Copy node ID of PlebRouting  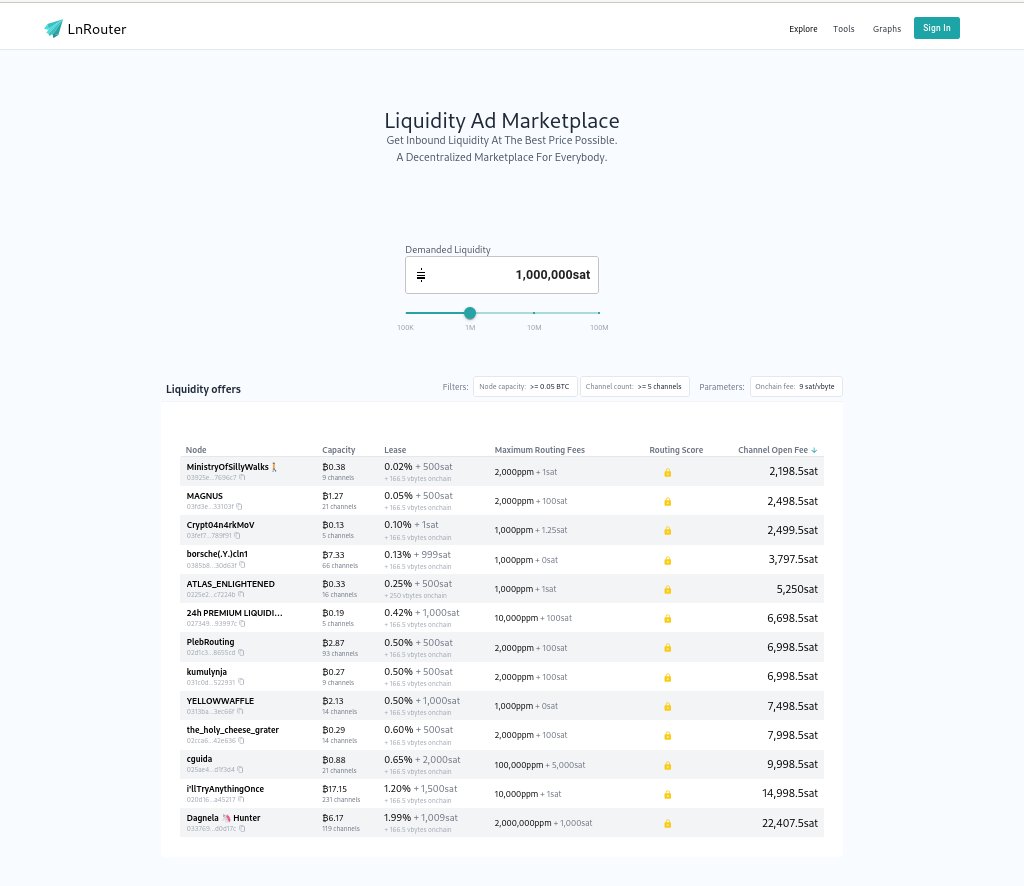tap(241, 653)
